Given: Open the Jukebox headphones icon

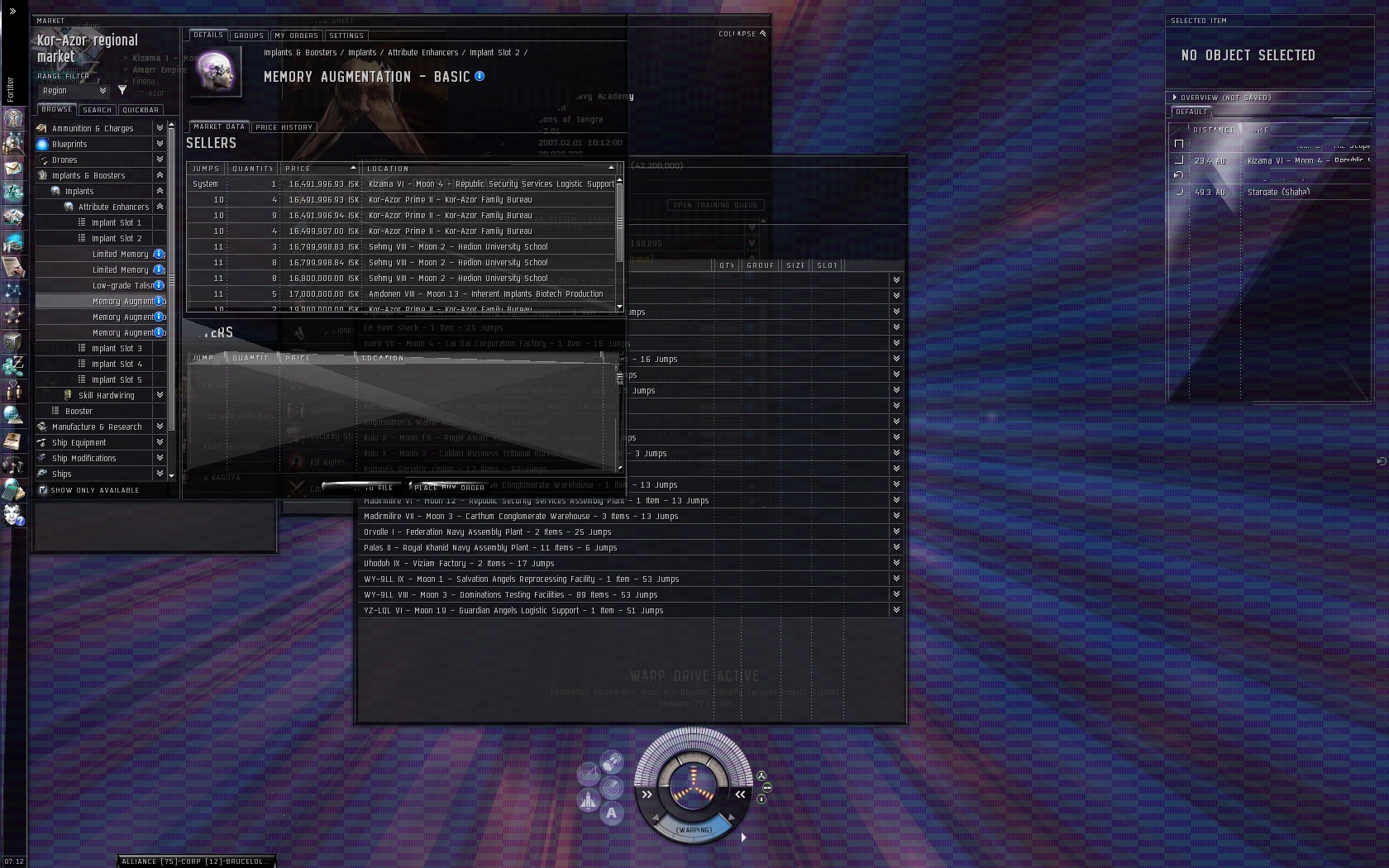Looking at the screenshot, I should 13,465.
